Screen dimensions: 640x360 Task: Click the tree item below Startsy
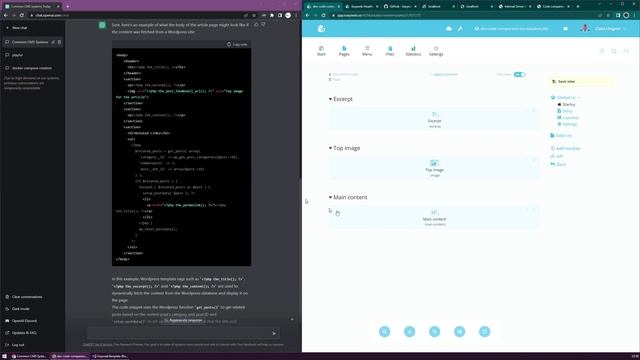[565, 111]
